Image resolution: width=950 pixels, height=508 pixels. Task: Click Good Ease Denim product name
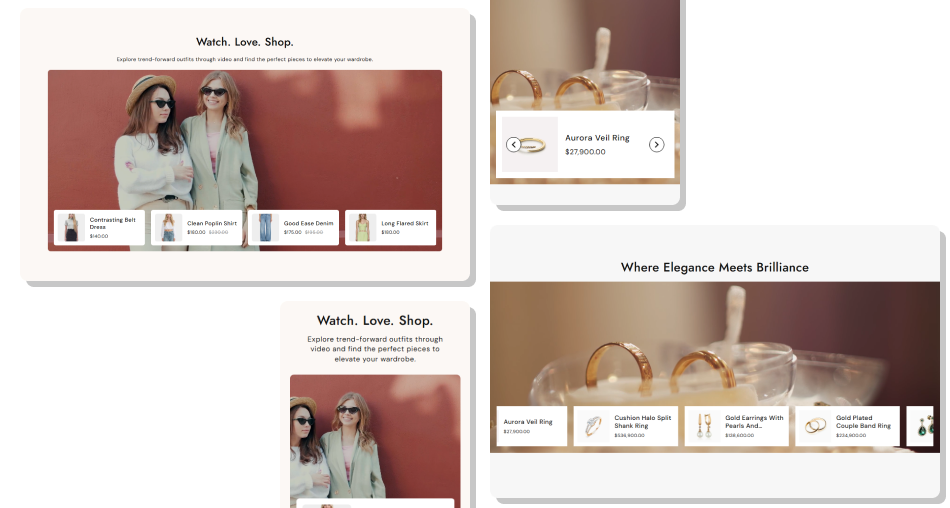[x=308, y=223]
